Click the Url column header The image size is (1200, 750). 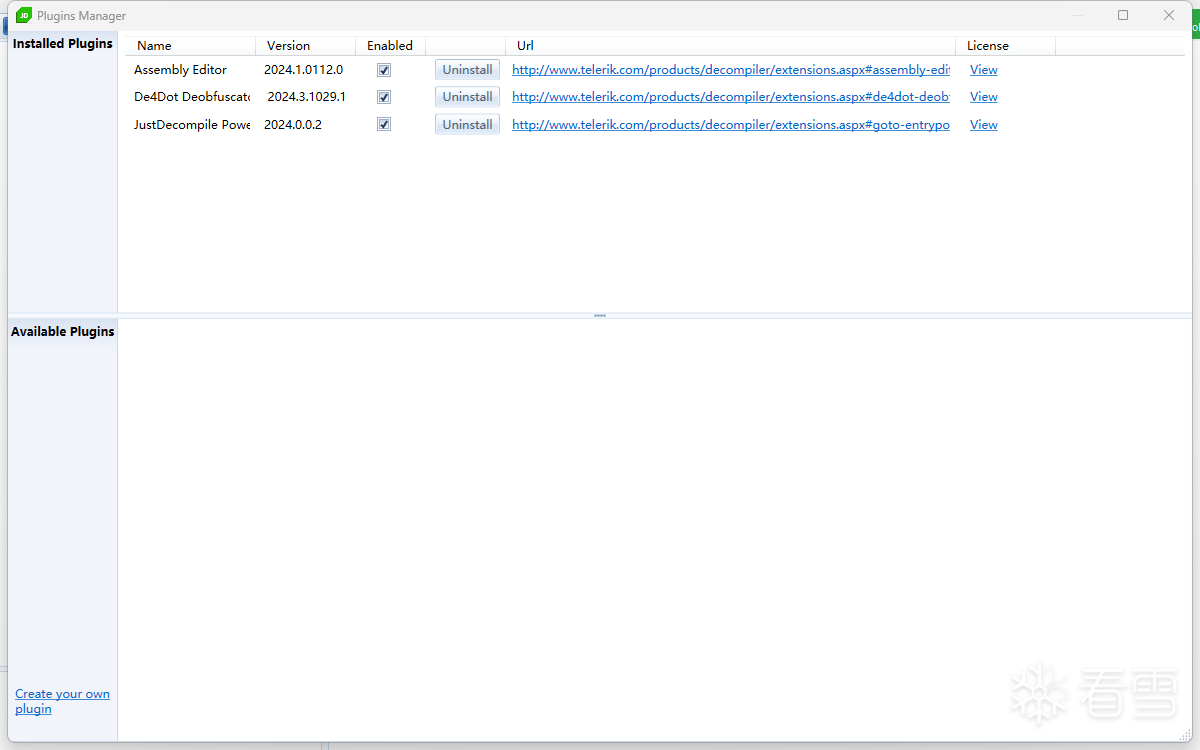[x=730, y=46]
